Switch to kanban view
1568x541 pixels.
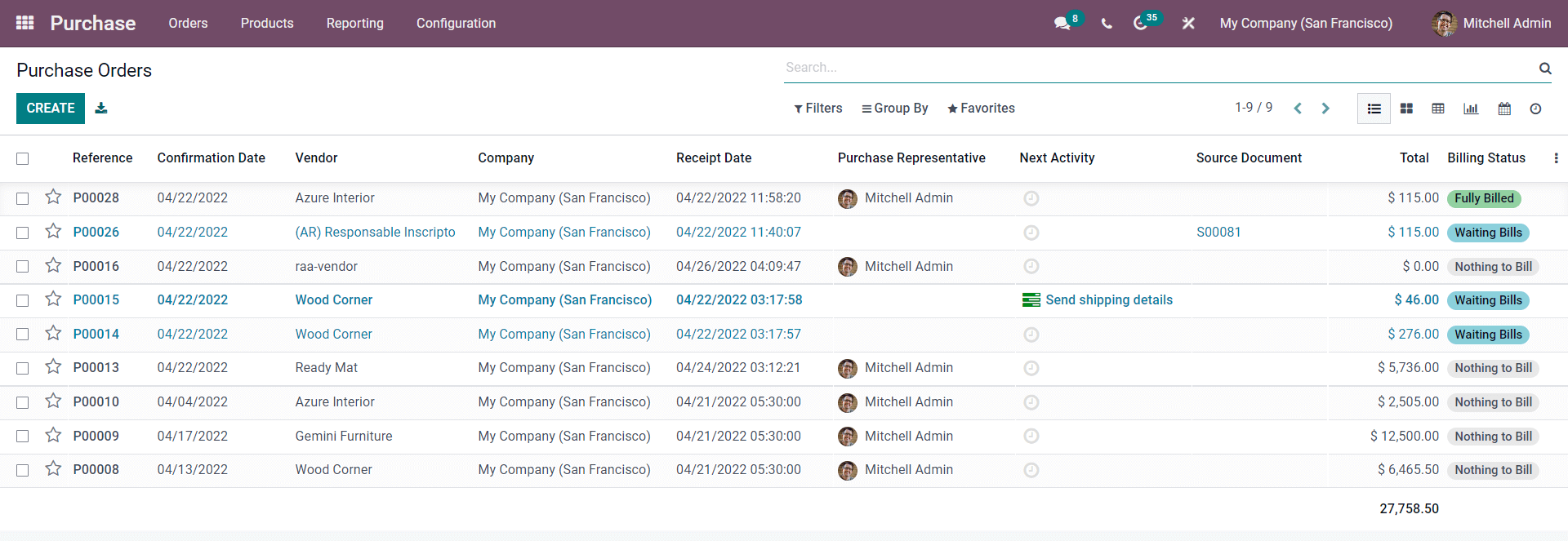1406,109
